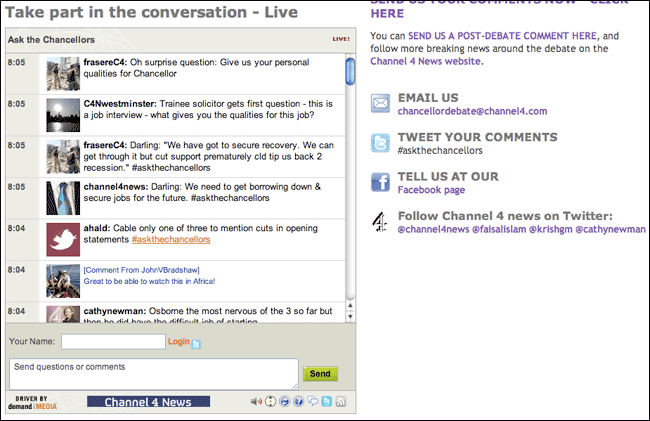Click frasereC4 avatar on surprise question post
The width and height of the screenshot is (650, 421).
pyautogui.click(x=63, y=74)
